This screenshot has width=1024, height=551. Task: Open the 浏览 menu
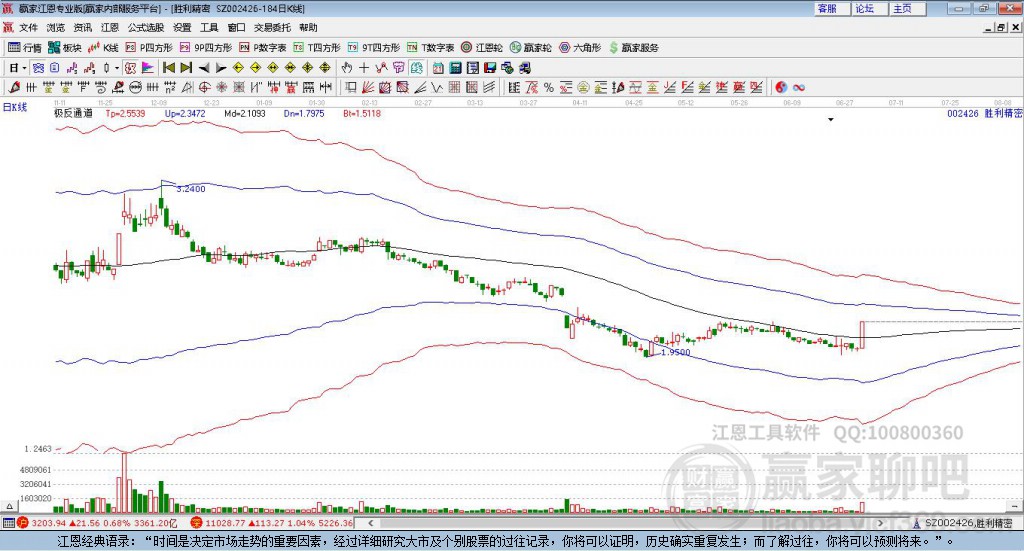tap(56, 27)
